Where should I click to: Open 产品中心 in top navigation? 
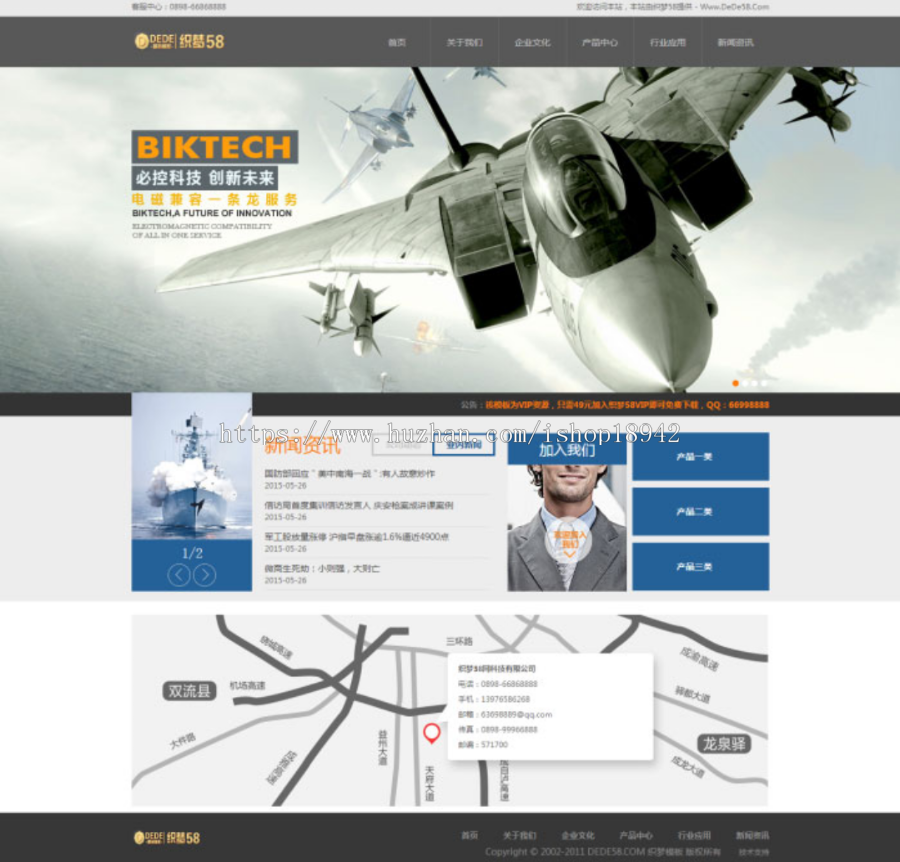[x=600, y=42]
